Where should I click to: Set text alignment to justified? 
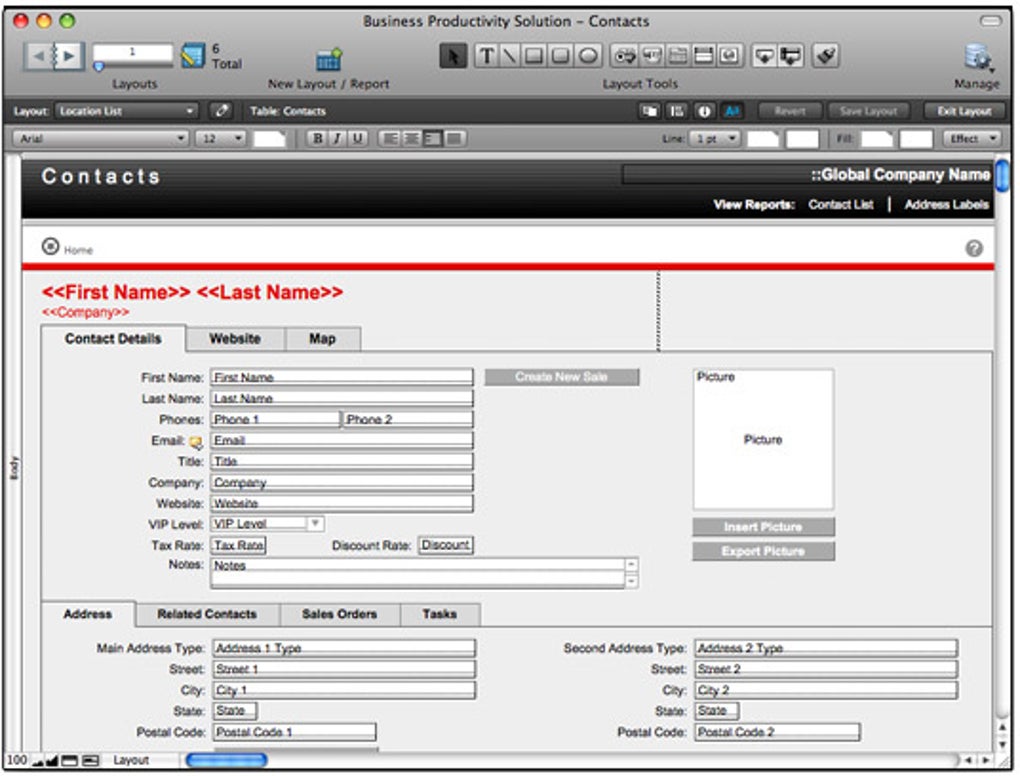pos(454,139)
